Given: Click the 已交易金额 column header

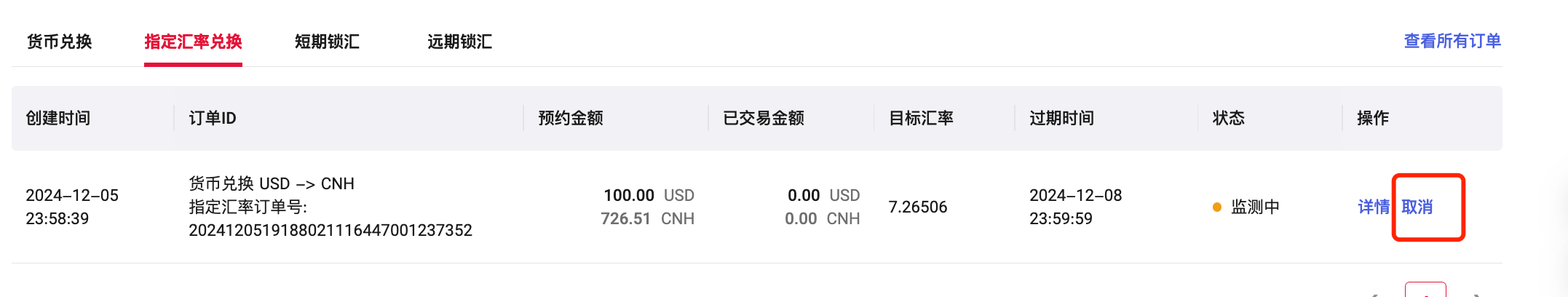Looking at the screenshot, I should click(764, 118).
